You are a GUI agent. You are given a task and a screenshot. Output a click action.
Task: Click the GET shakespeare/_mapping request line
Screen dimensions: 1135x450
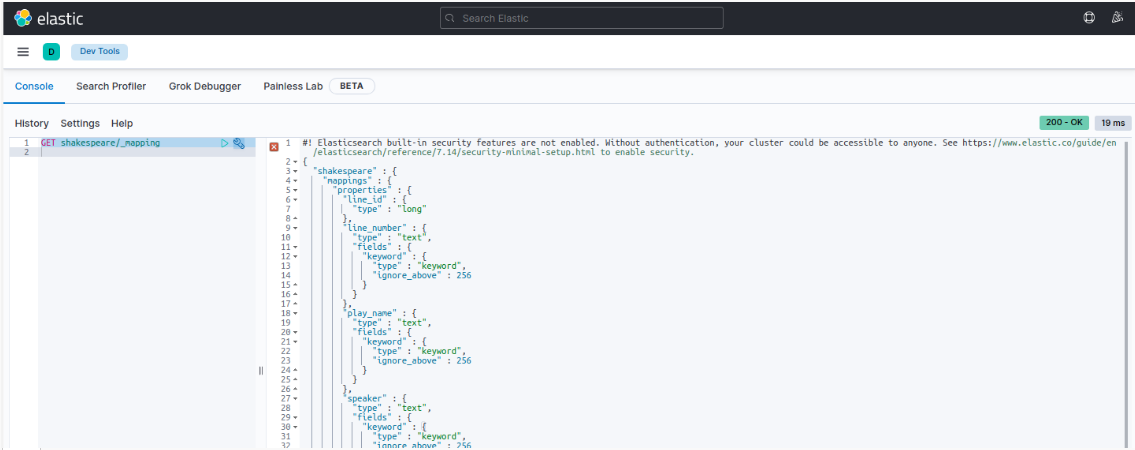click(100, 143)
